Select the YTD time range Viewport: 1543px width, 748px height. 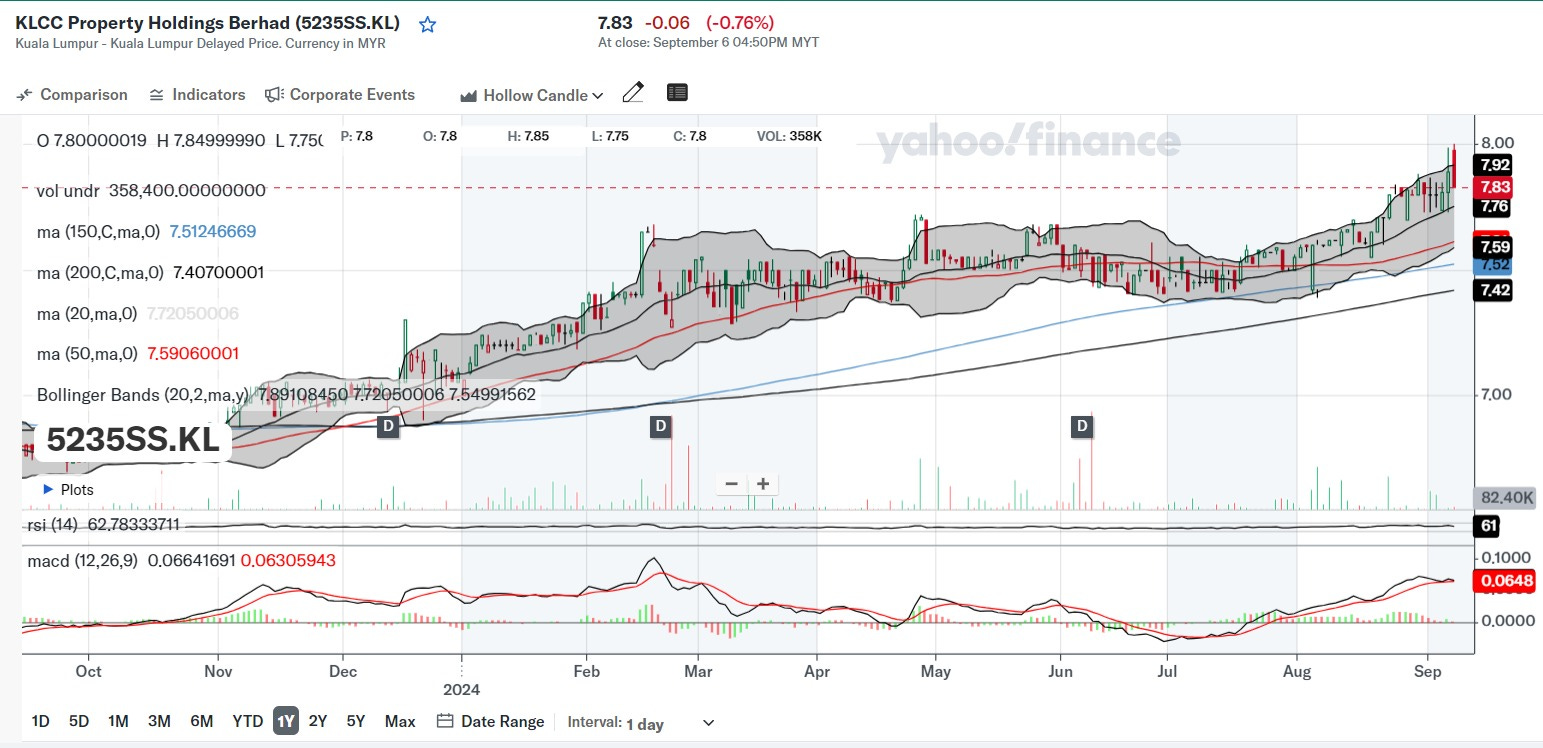tap(247, 721)
